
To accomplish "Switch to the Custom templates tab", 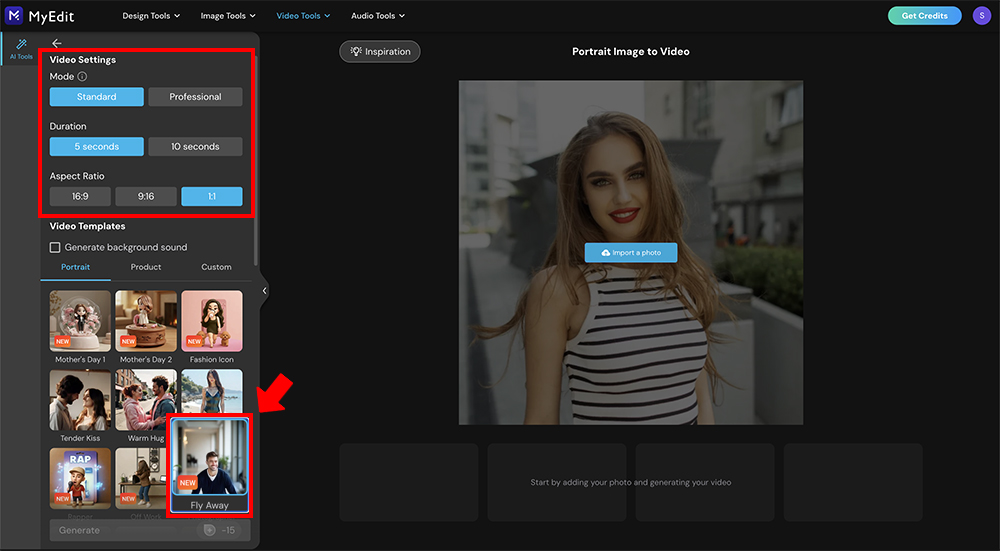I will [216, 267].
